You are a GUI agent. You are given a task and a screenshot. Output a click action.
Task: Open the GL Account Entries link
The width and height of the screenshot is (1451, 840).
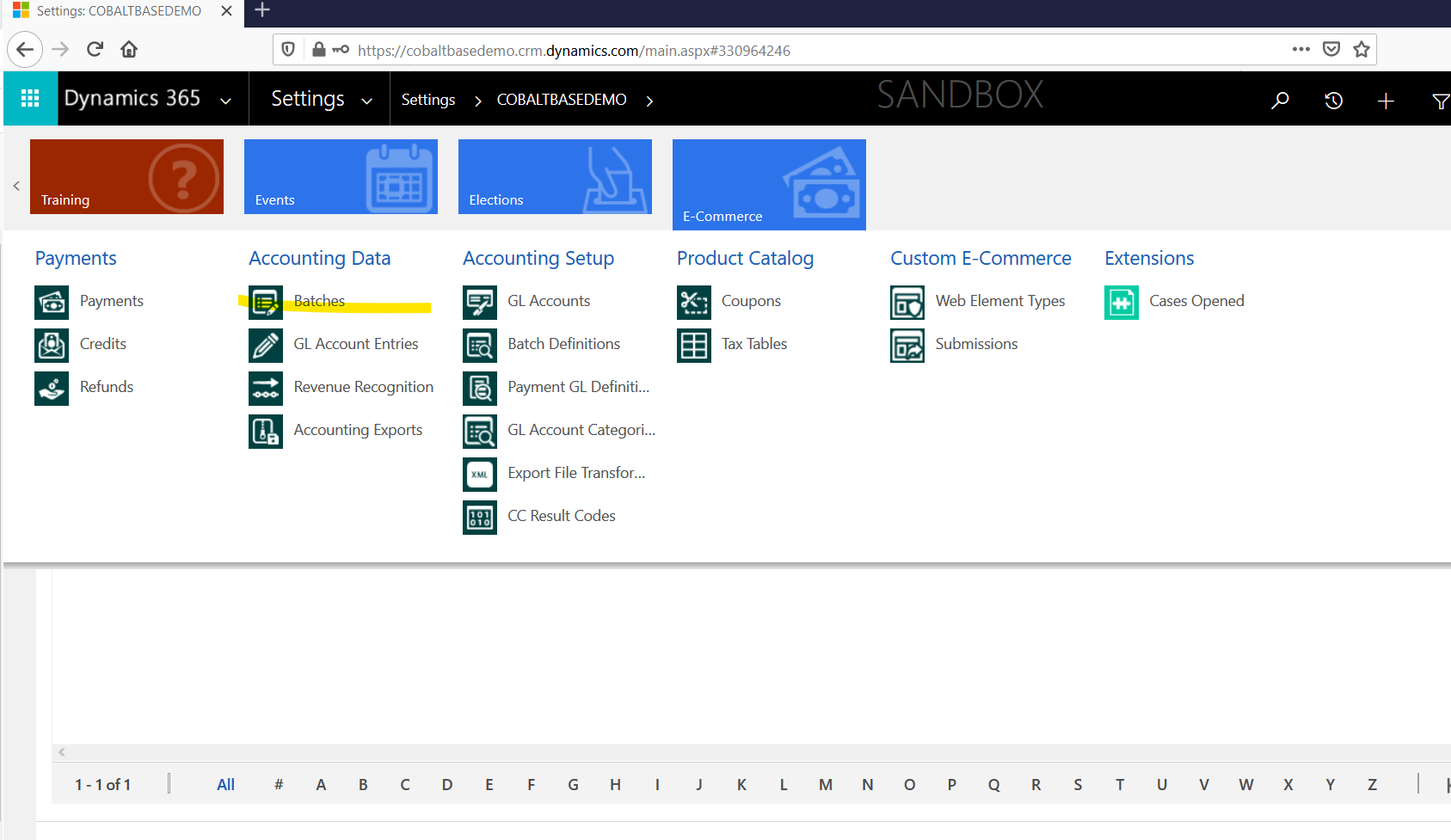coord(356,344)
